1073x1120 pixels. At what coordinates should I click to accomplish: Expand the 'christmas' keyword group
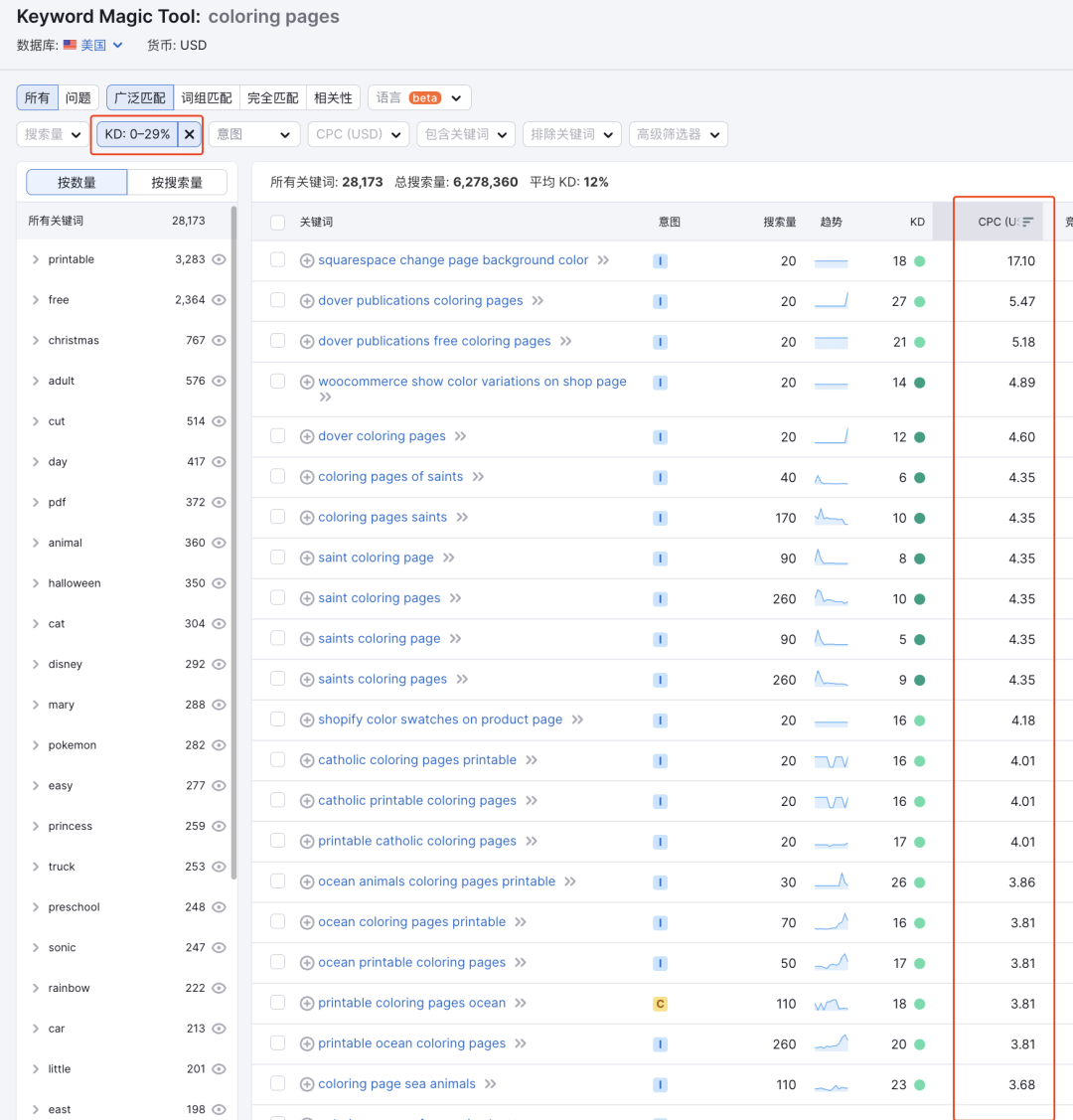36,340
